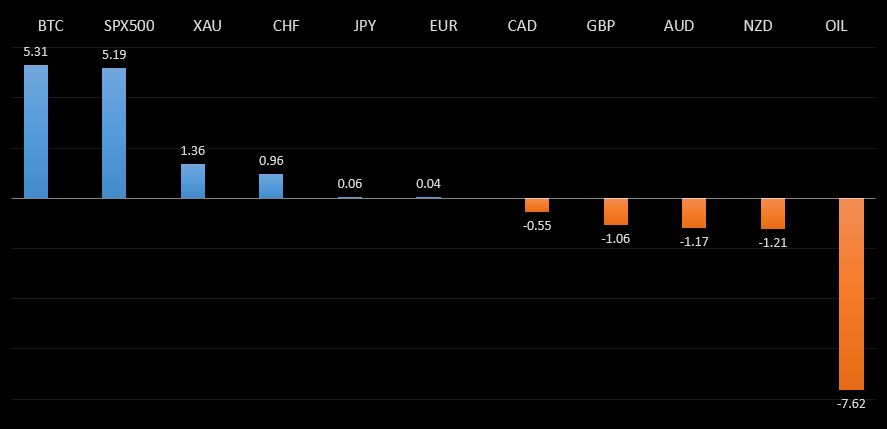
Task: Click the large orange OIL bar
Action: tap(851, 293)
